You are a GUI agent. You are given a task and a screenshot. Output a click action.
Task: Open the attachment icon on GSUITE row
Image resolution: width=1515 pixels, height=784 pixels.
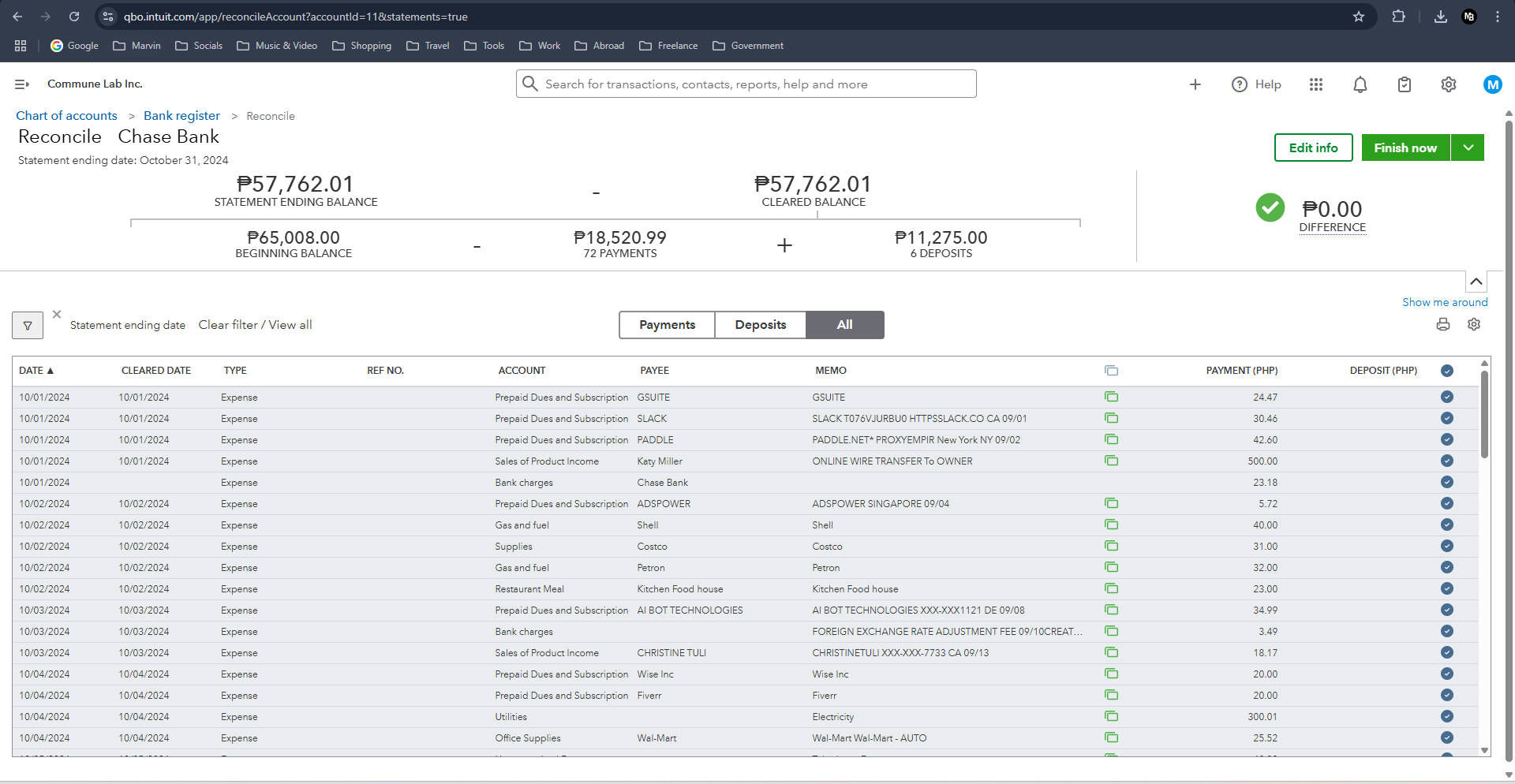pos(1111,397)
